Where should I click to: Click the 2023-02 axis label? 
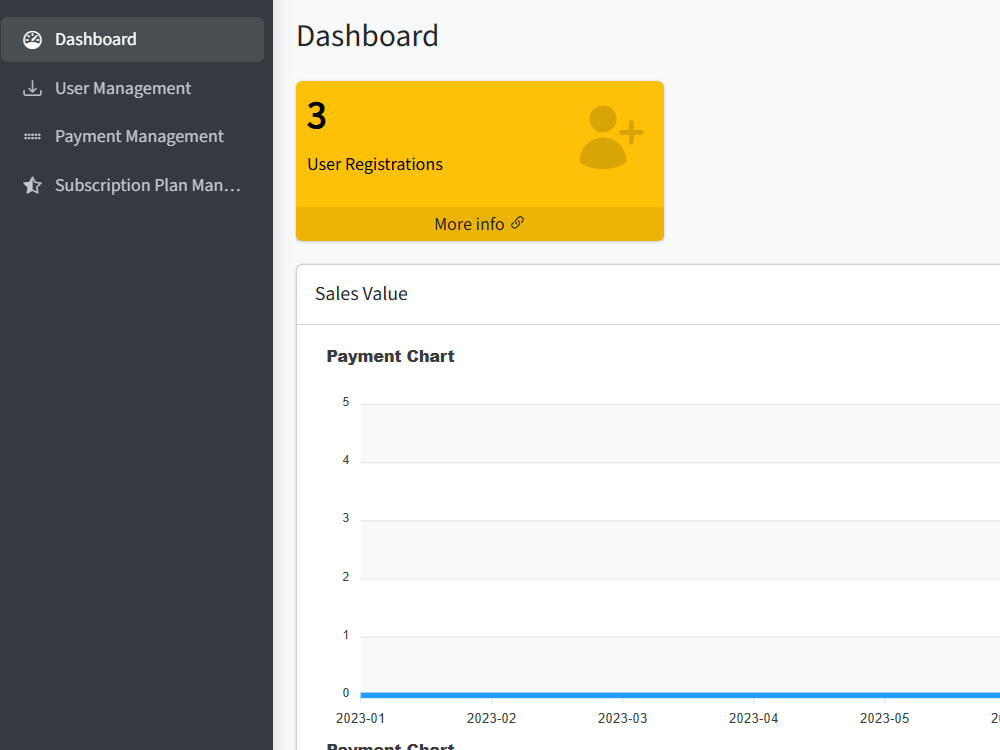pyautogui.click(x=491, y=718)
